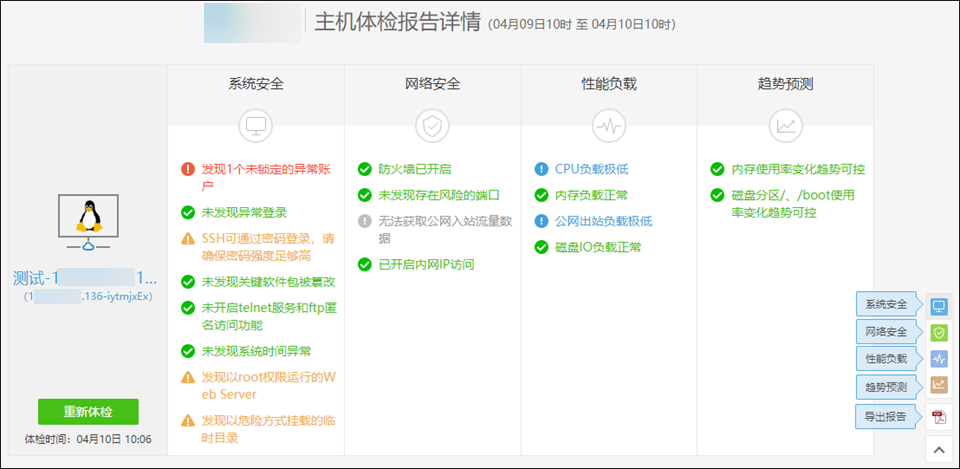This screenshot has width=960, height=469.
Task: Click the 导出报告 label button
Action: (887, 416)
